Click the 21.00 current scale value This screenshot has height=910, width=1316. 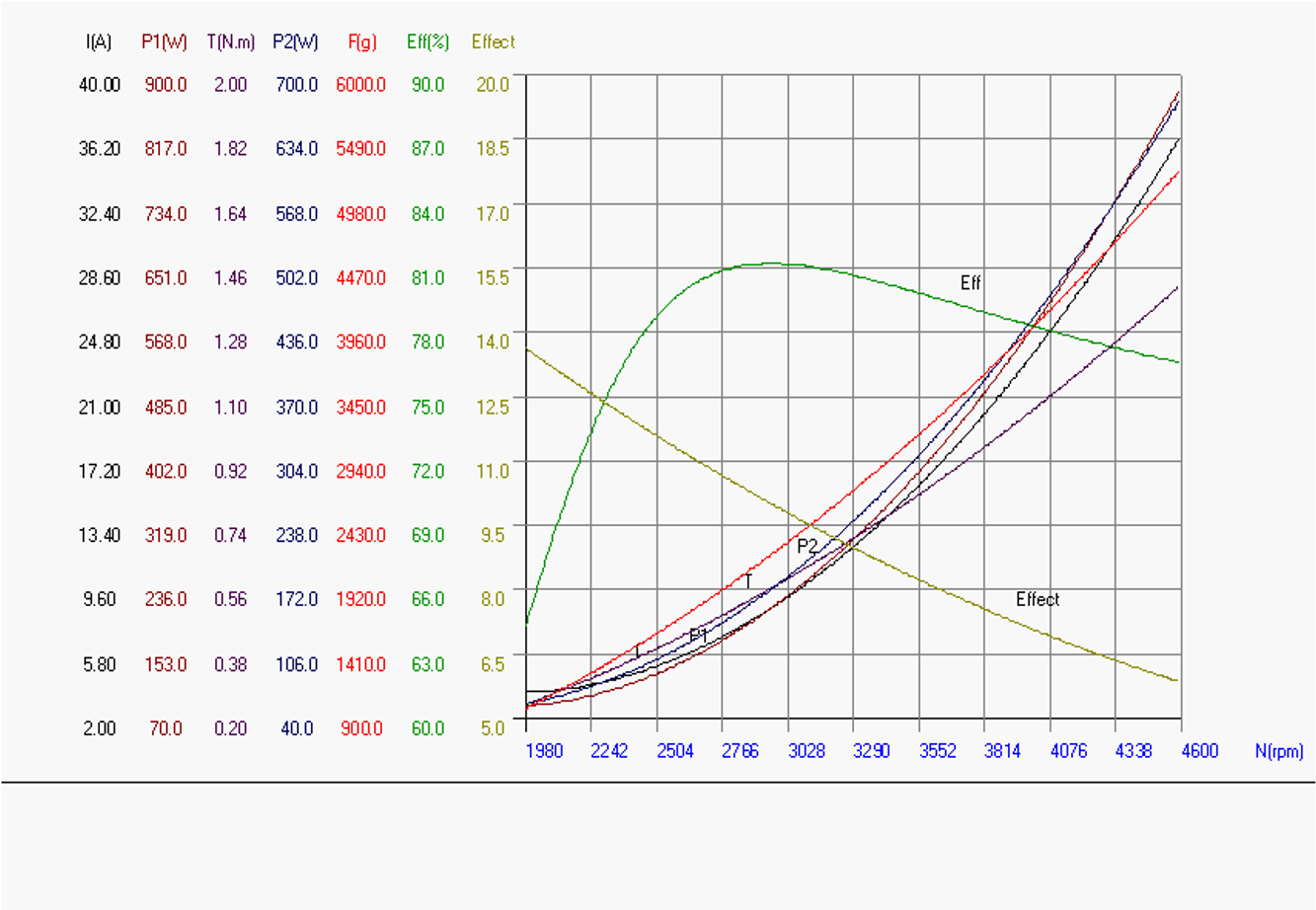[100, 407]
